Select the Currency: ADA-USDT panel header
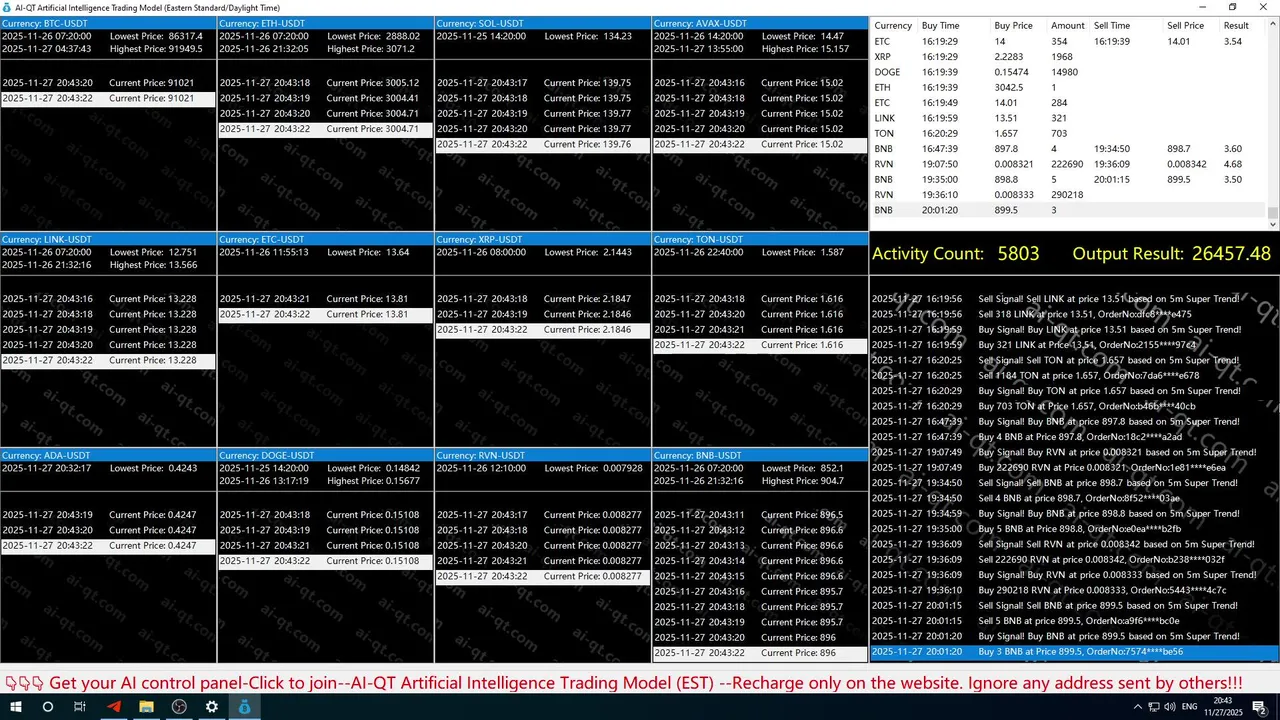Screen dimensions: 1280x720 108,455
